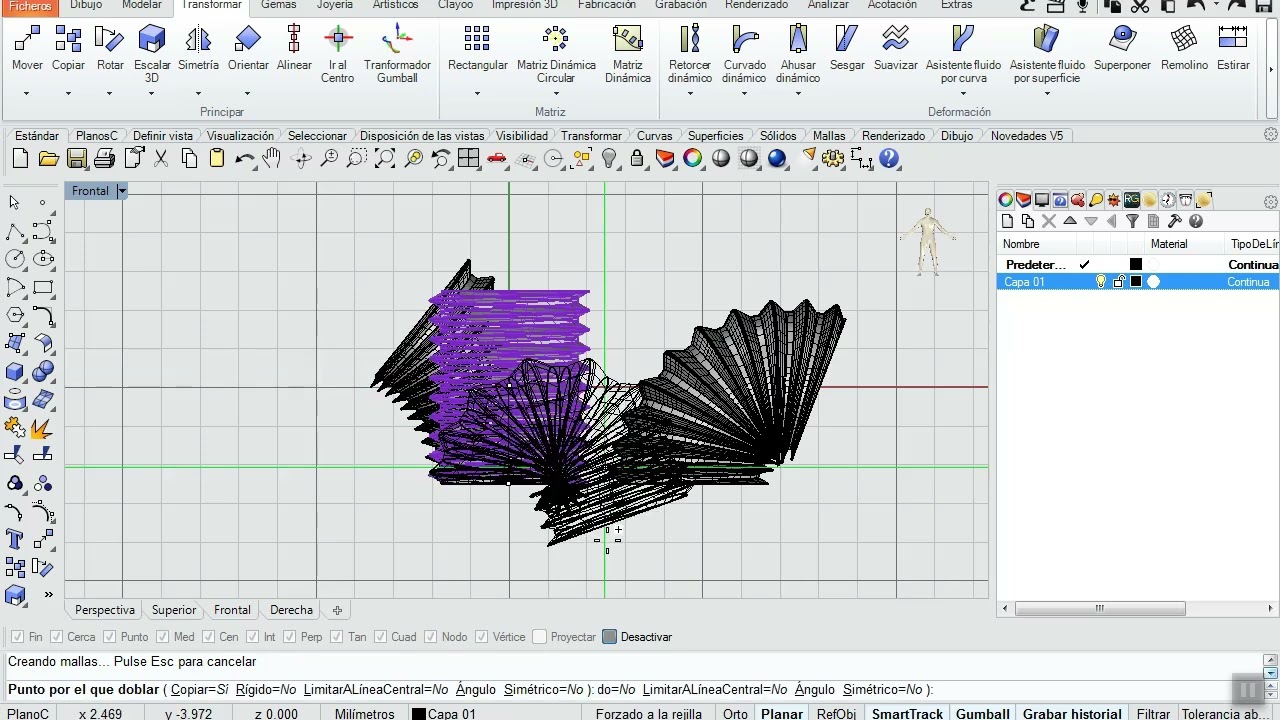Click the delete layer X icon
The height and width of the screenshot is (720, 1280).
(x=1049, y=221)
